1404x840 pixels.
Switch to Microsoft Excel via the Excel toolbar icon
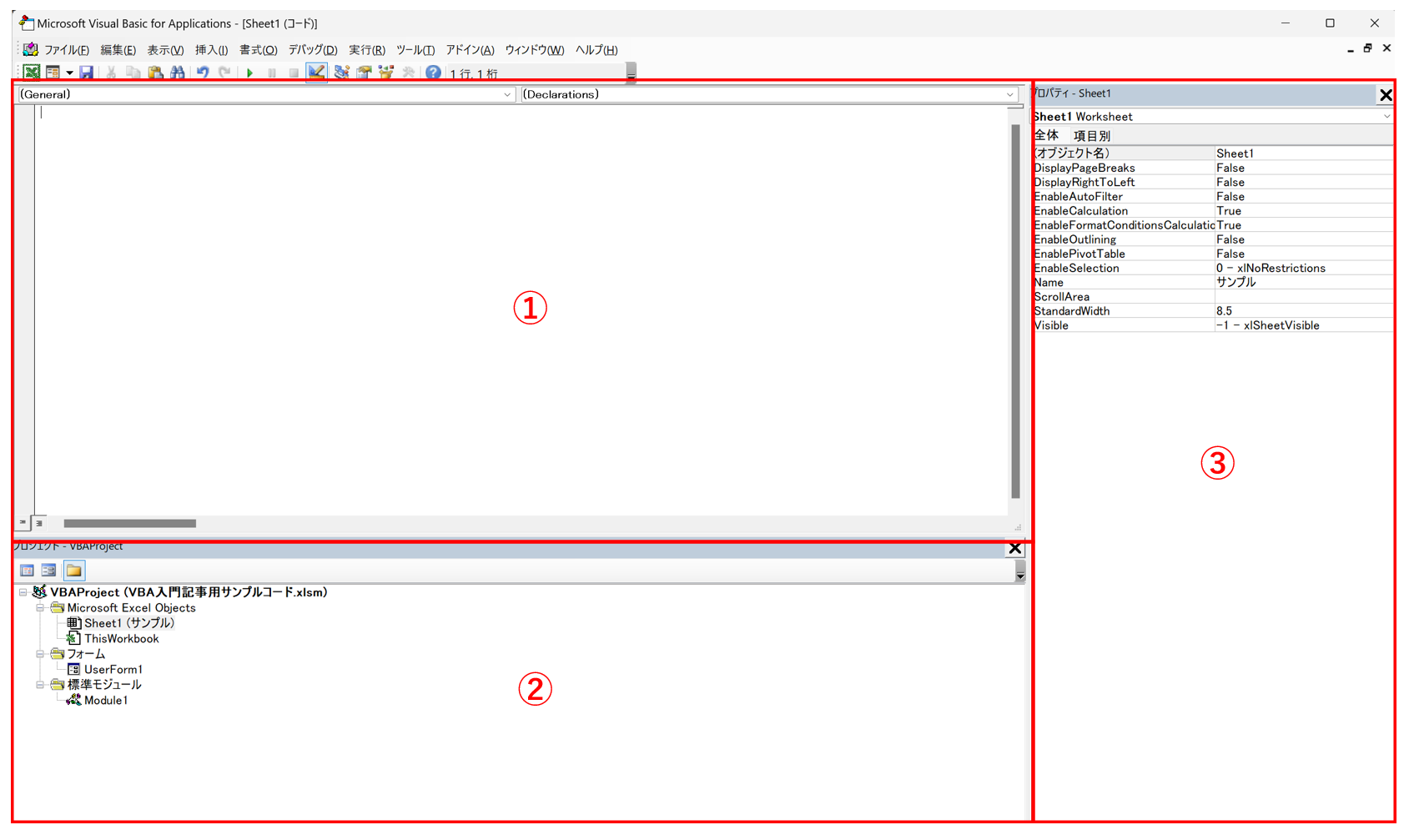coord(31,73)
